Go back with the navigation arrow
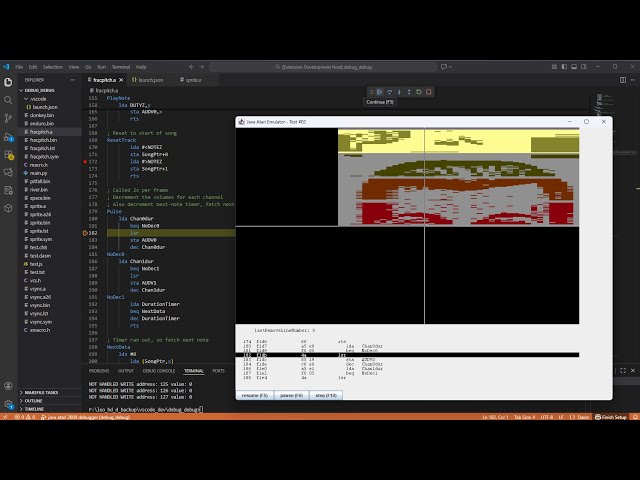This screenshot has height=480, width=640. point(191,67)
